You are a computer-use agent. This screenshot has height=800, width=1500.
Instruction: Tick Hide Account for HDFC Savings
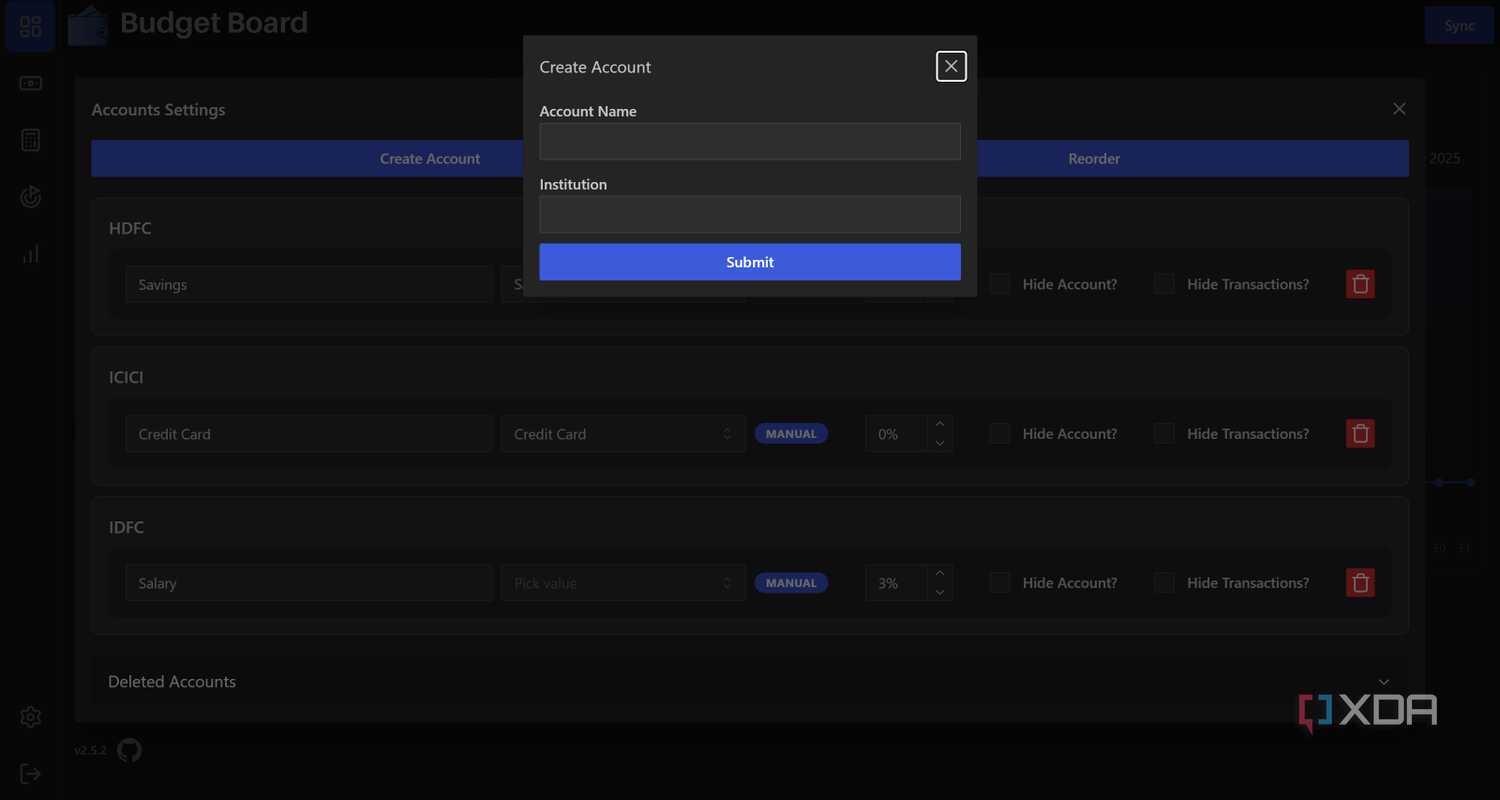(1000, 284)
